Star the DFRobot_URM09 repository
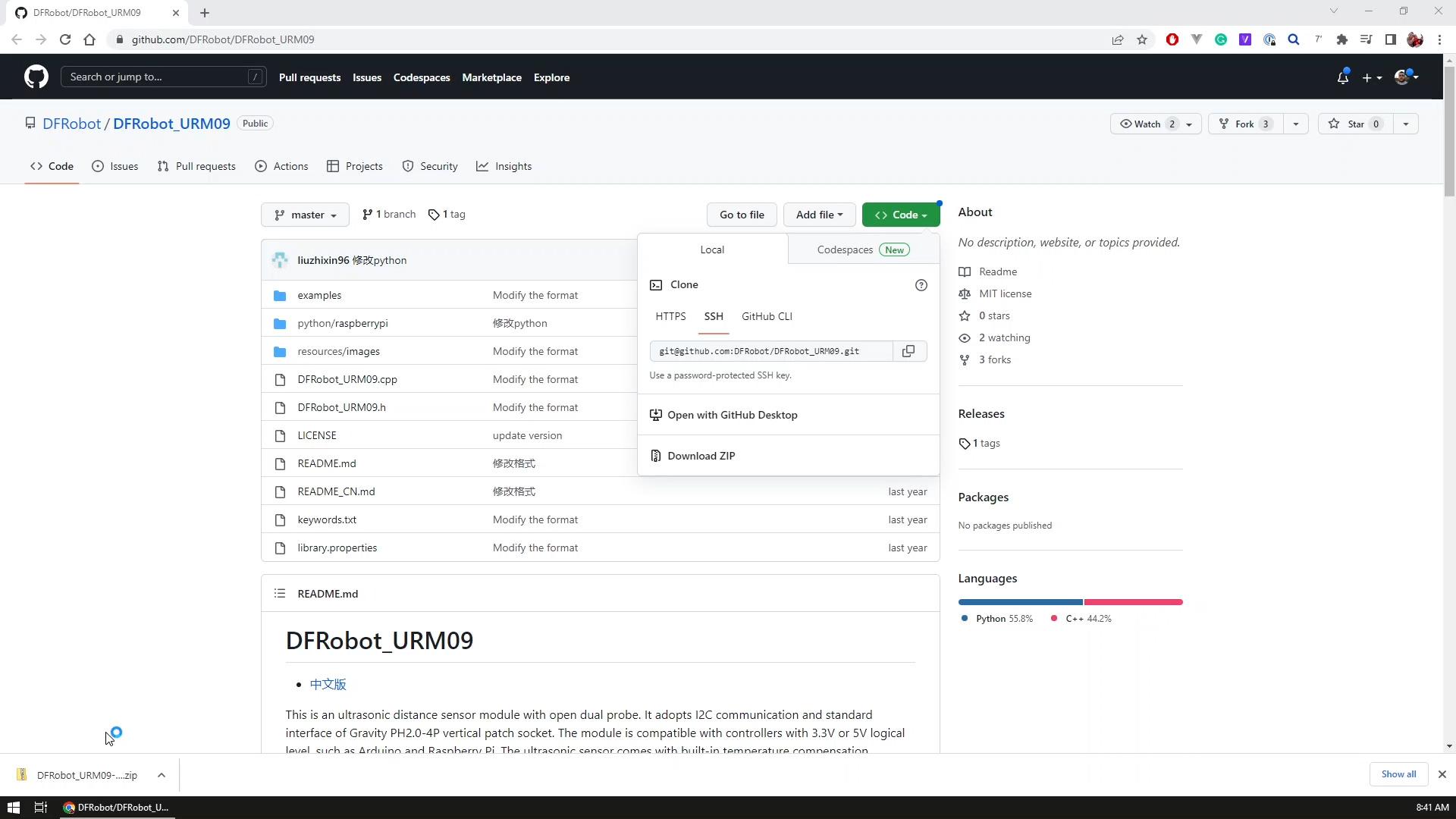Image resolution: width=1456 pixels, height=819 pixels. (x=1355, y=124)
